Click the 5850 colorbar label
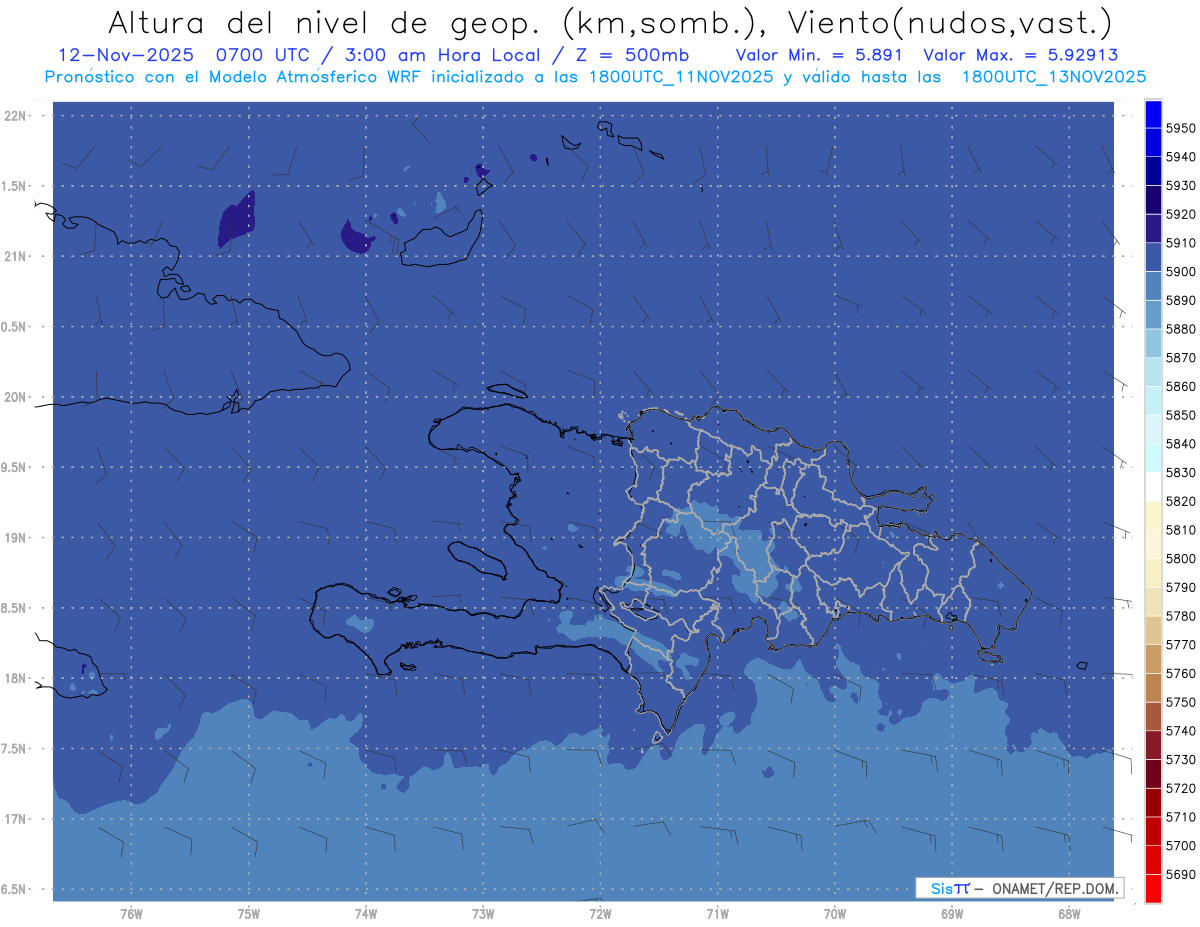This screenshot has height=927, width=1200. (1180, 415)
